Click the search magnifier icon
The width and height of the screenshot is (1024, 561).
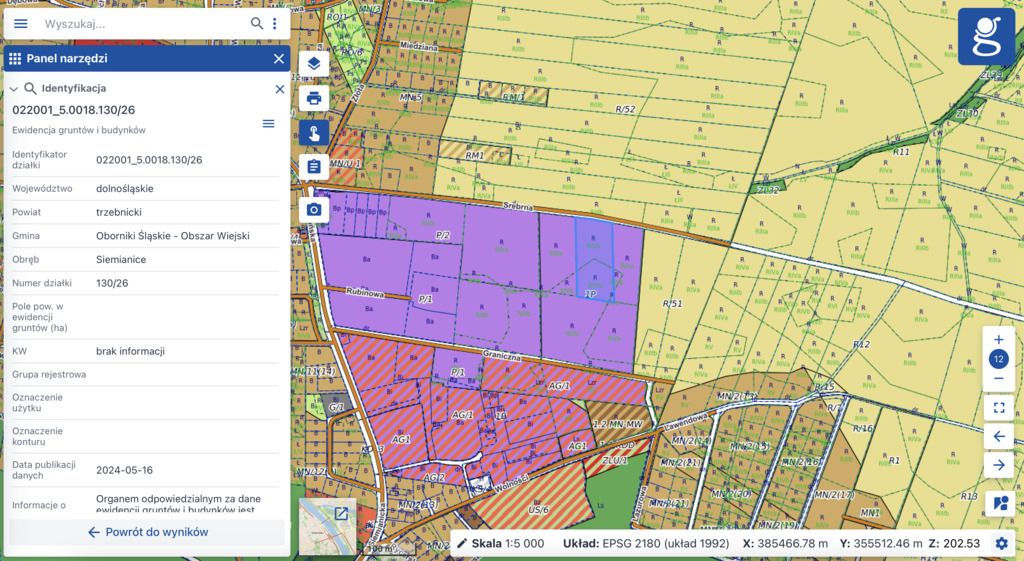[257, 23]
